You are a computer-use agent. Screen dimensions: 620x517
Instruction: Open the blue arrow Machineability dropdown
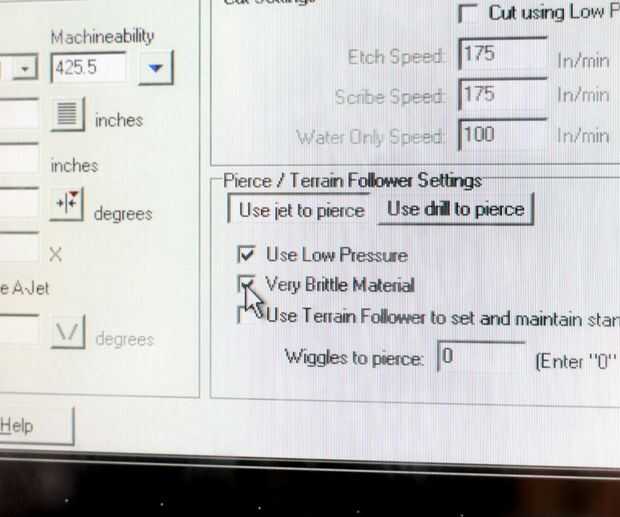[155, 68]
